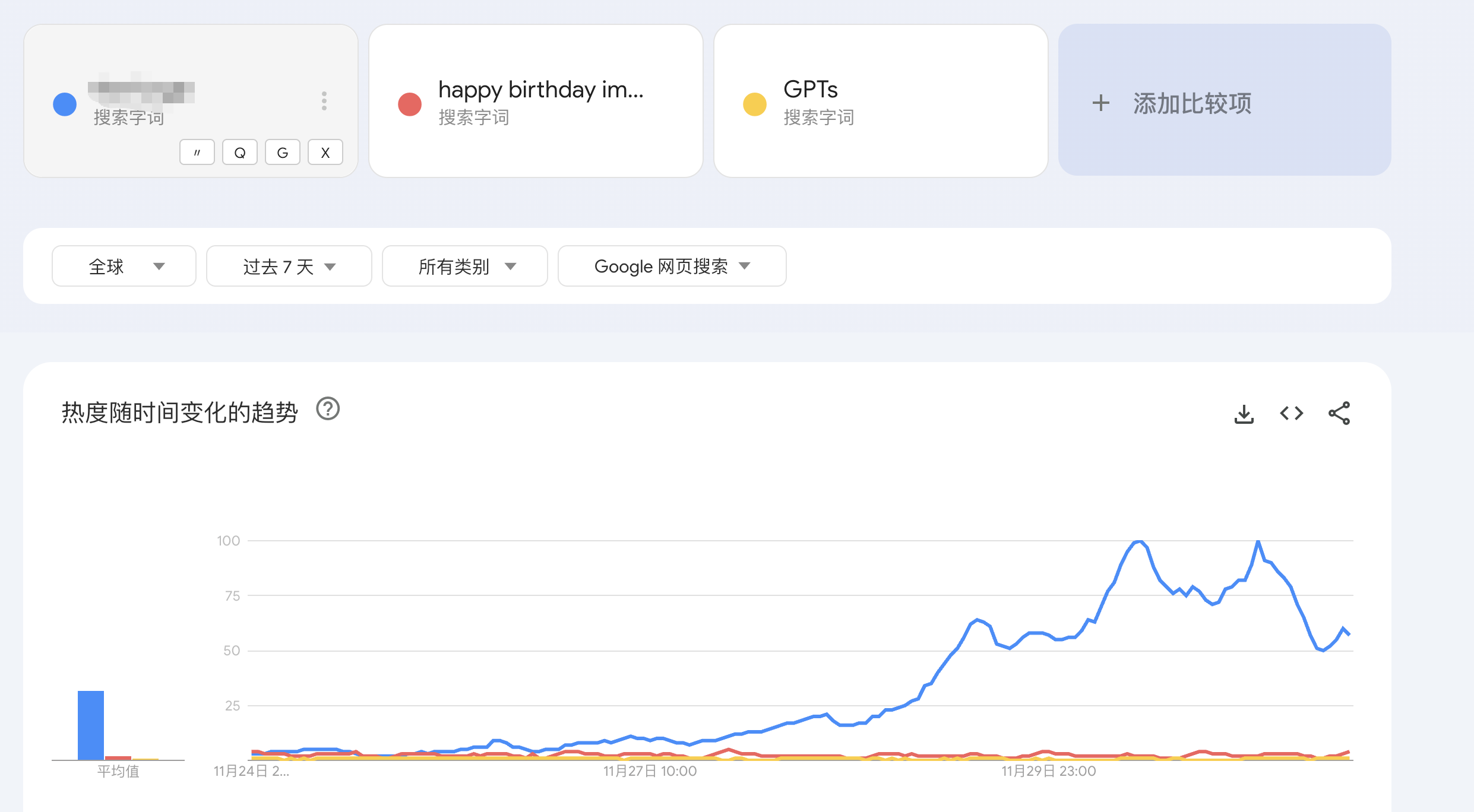Viewport: 1474px width, 812px height.
Task: Click the share icon on the chart
Action: [x=1339, y=414]
